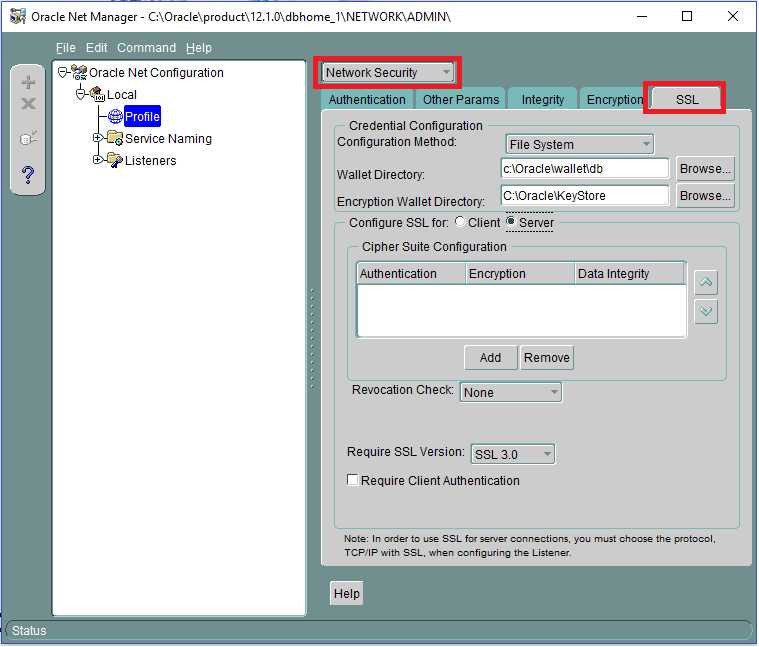Click the Add cipher suite button
The width and height of the screenshot is (759, 647).
pos(490,358)
